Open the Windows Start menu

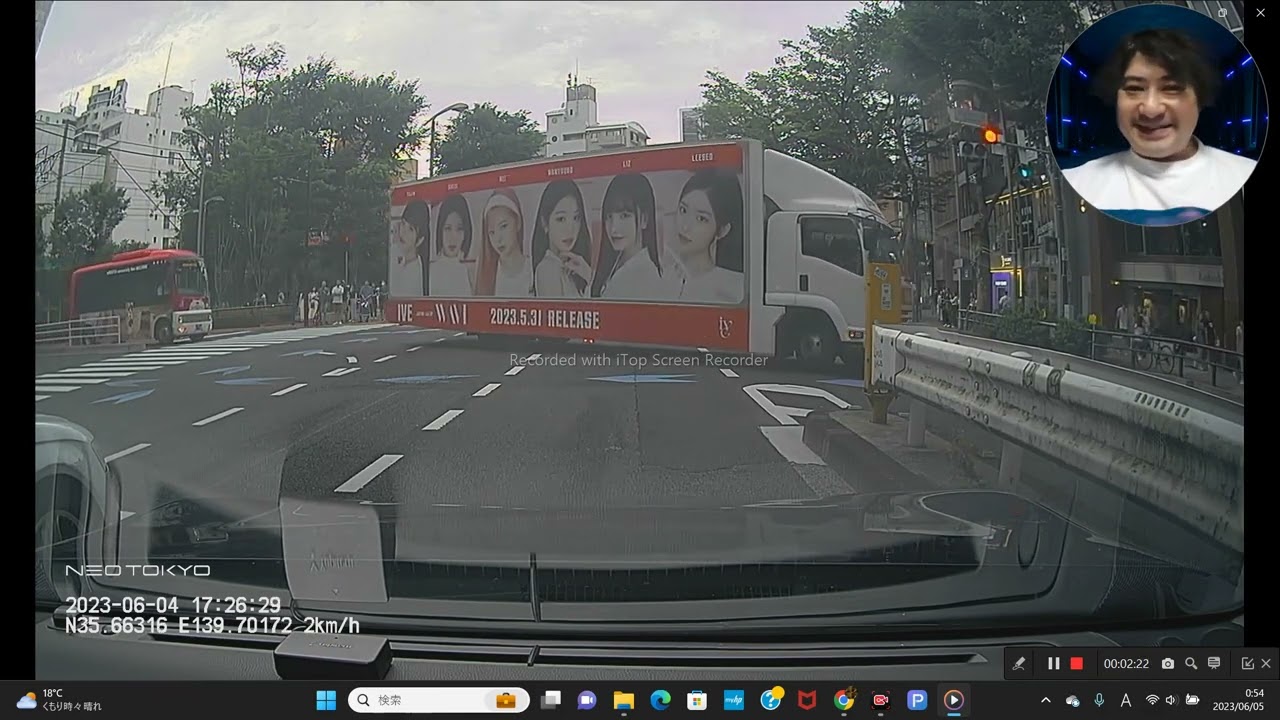click(x=326, y=700)
